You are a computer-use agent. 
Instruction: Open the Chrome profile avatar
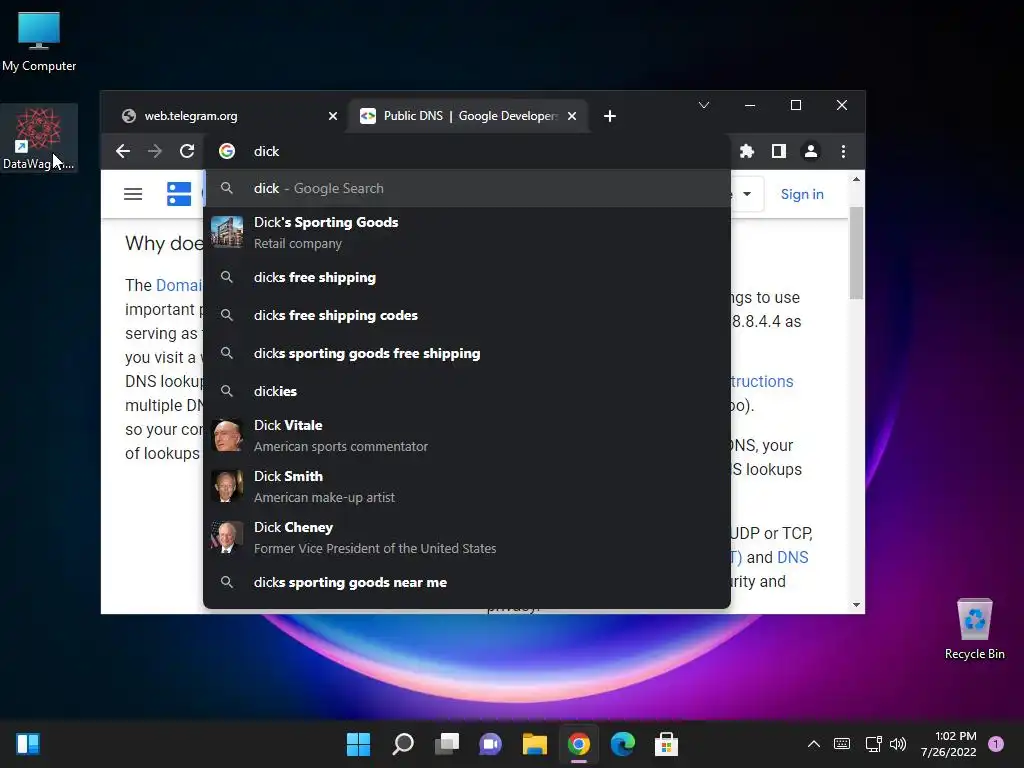[811, 152]
